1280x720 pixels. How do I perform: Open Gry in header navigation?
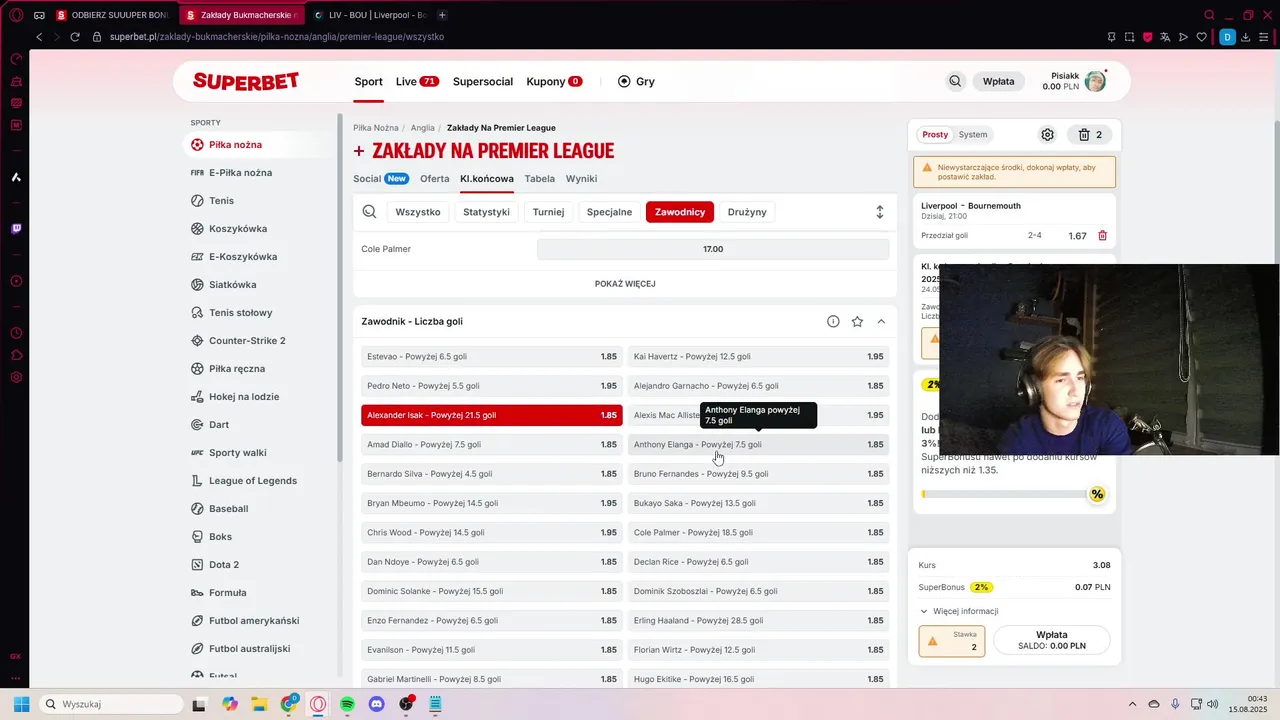point(636,81)
